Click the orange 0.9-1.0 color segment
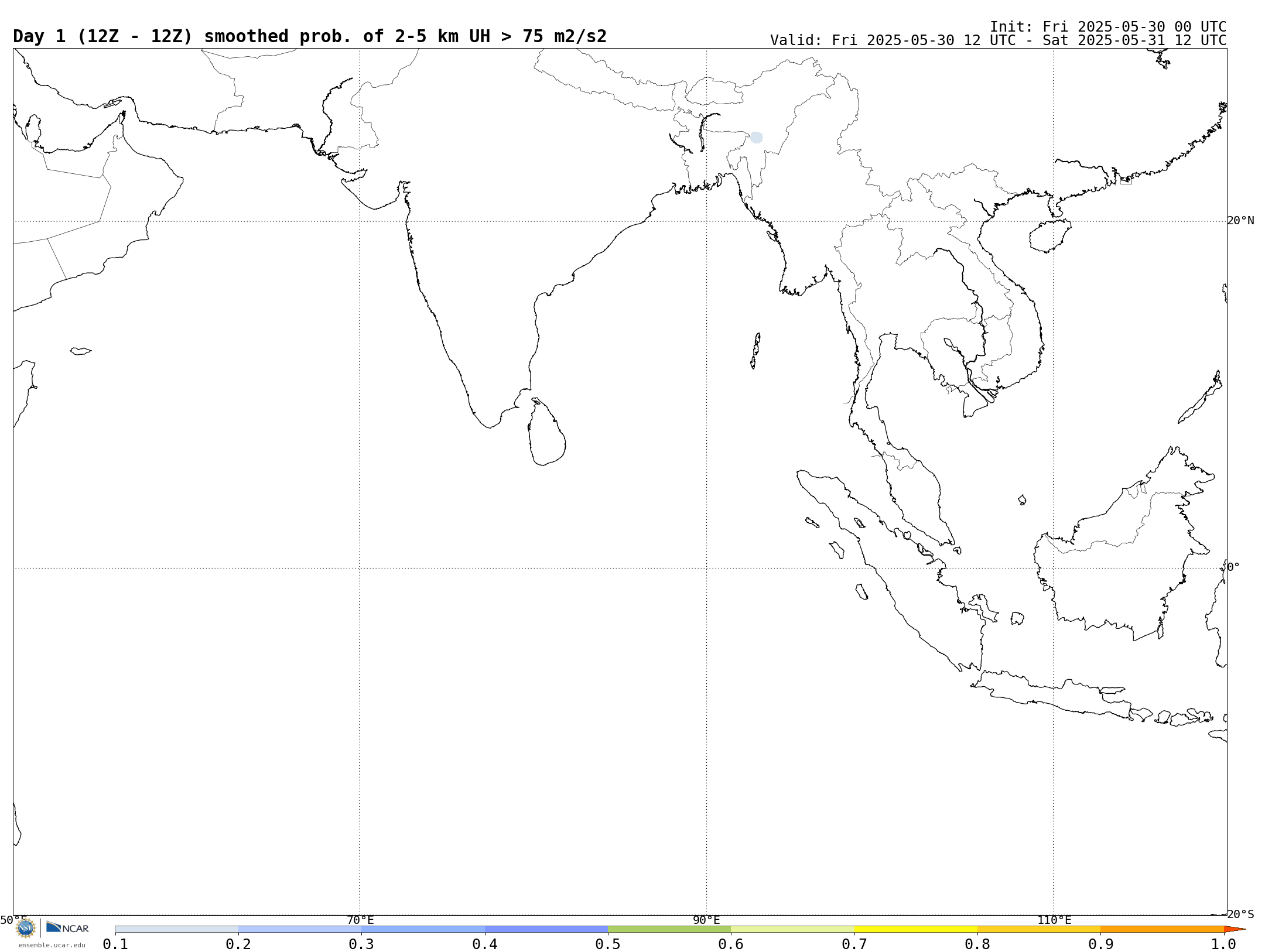 click(x=1162, y=929)
